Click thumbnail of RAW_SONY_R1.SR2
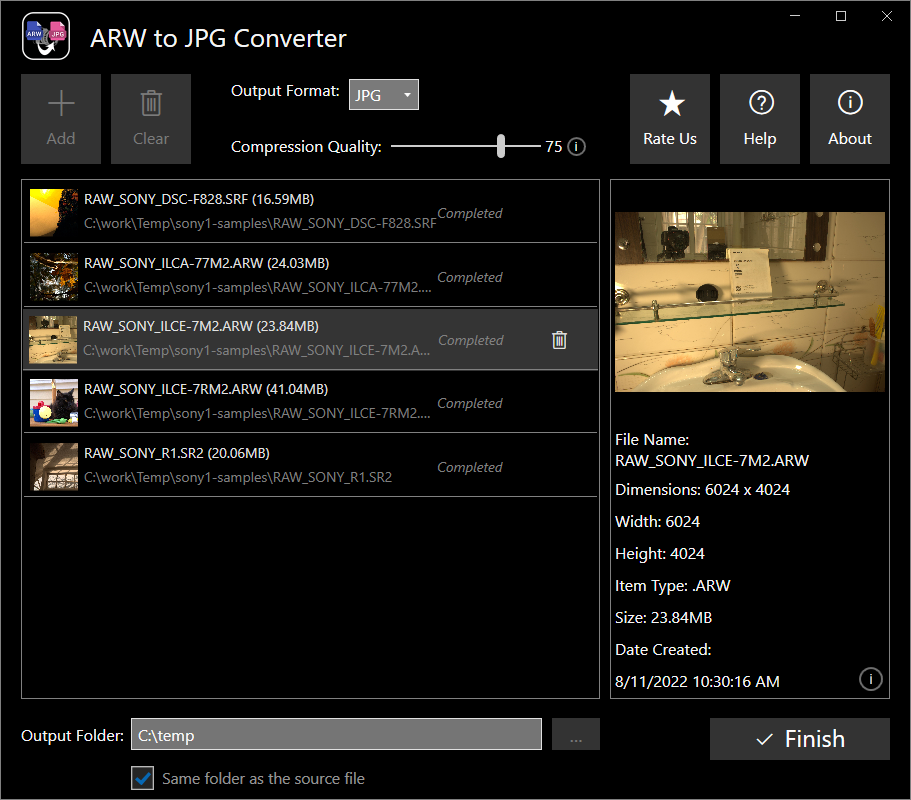 [54, 467]
